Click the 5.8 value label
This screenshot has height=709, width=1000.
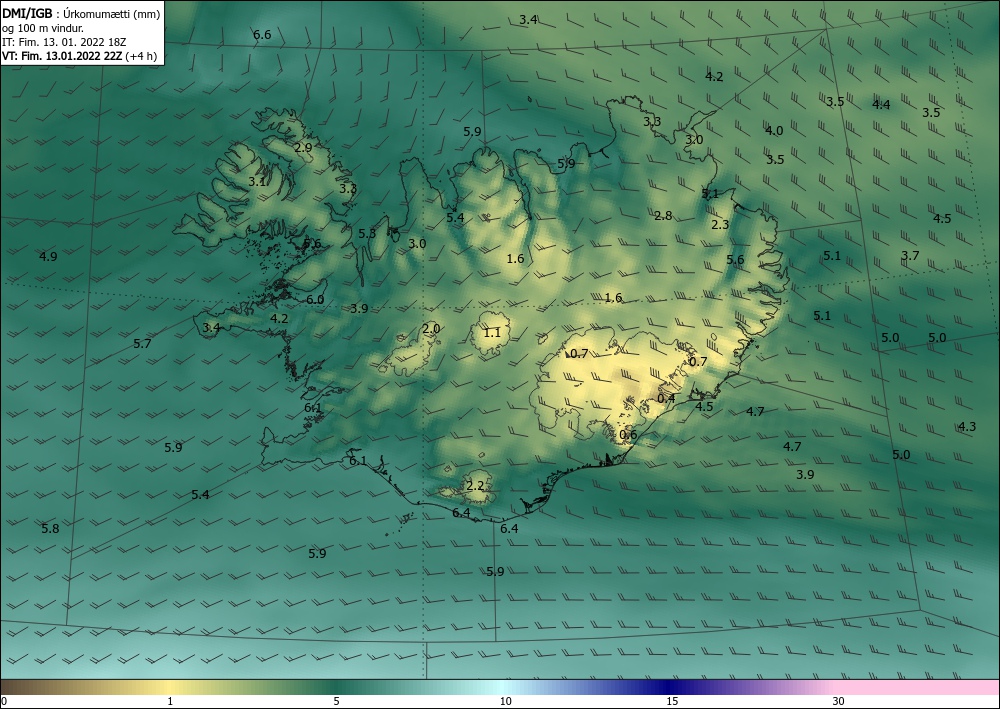[x=50, y=529]
